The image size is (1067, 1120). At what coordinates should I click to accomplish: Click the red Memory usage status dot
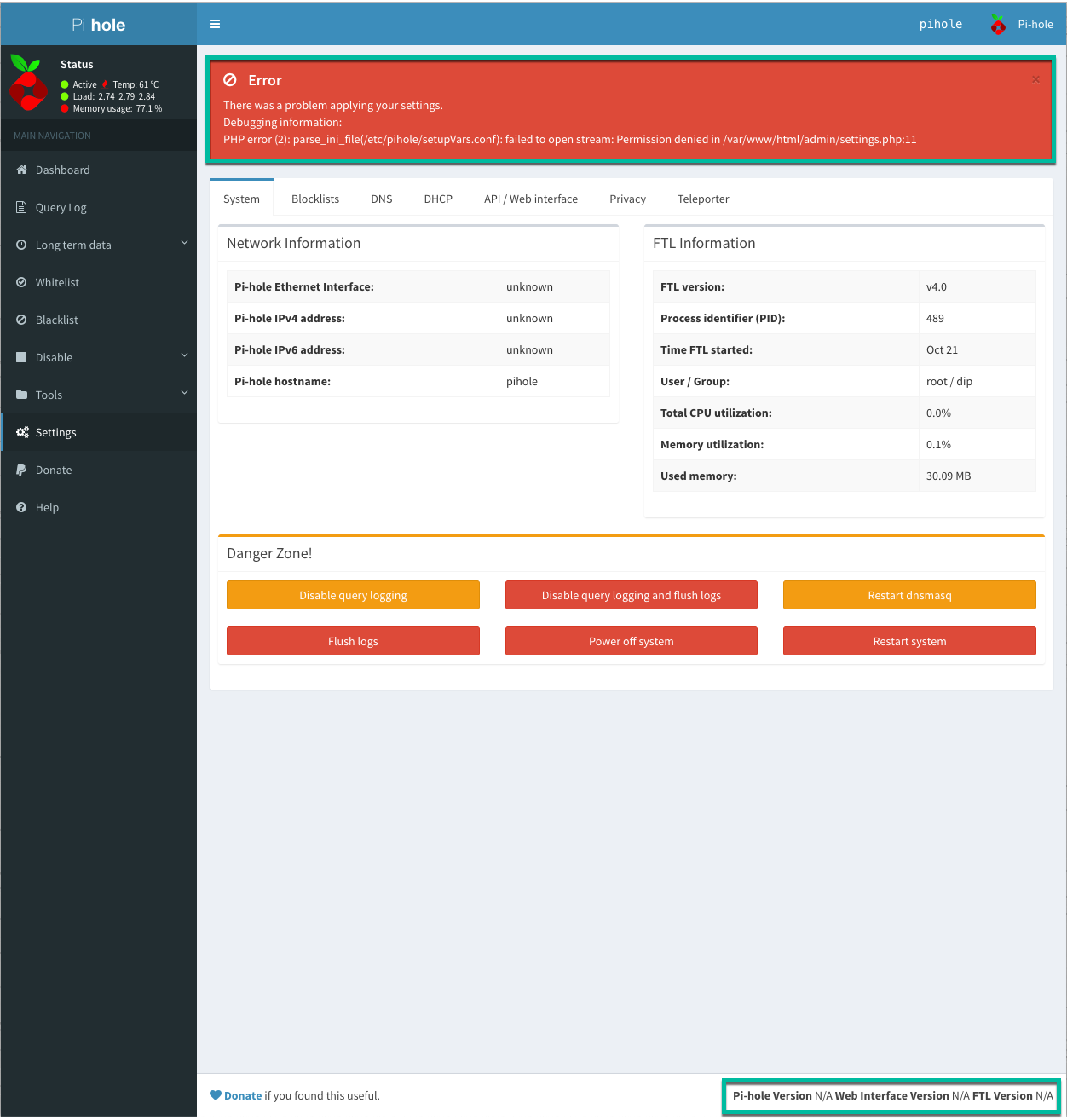coord(65,108)
